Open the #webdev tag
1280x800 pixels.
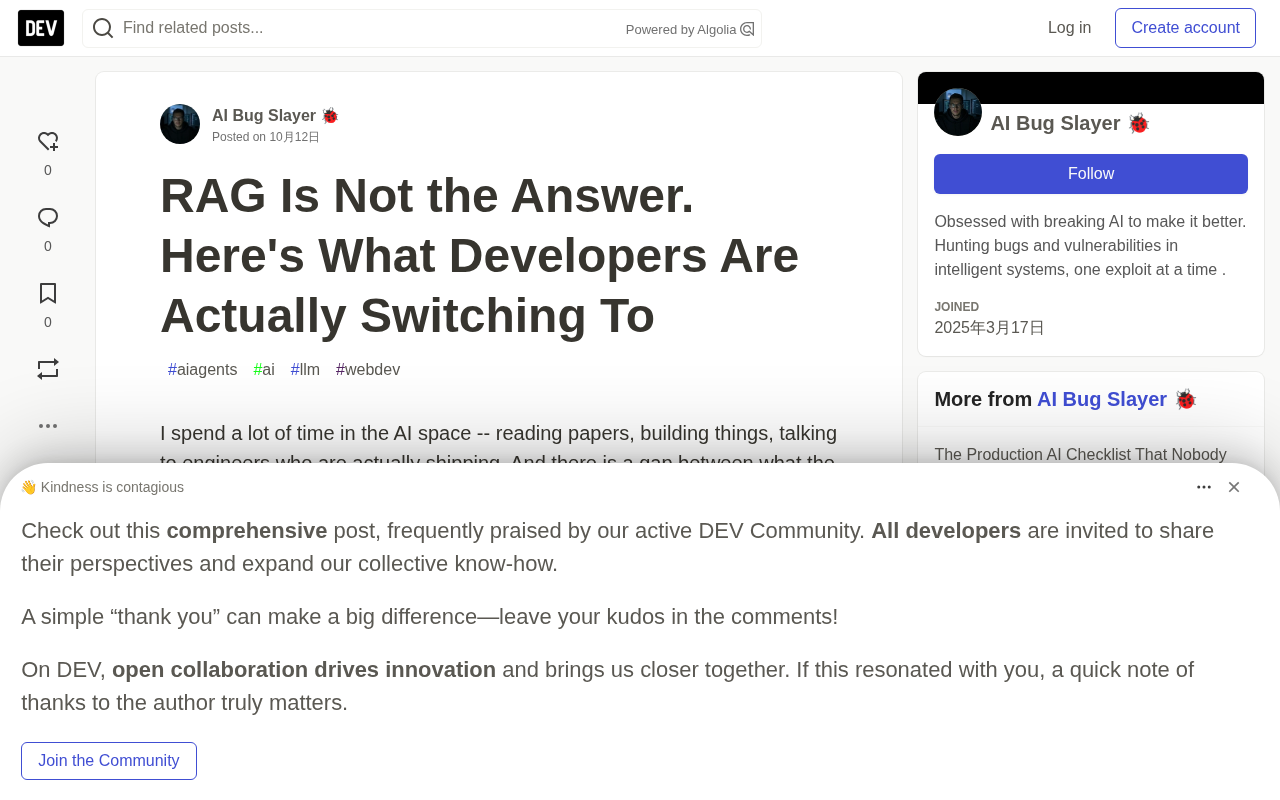point(368,370)
